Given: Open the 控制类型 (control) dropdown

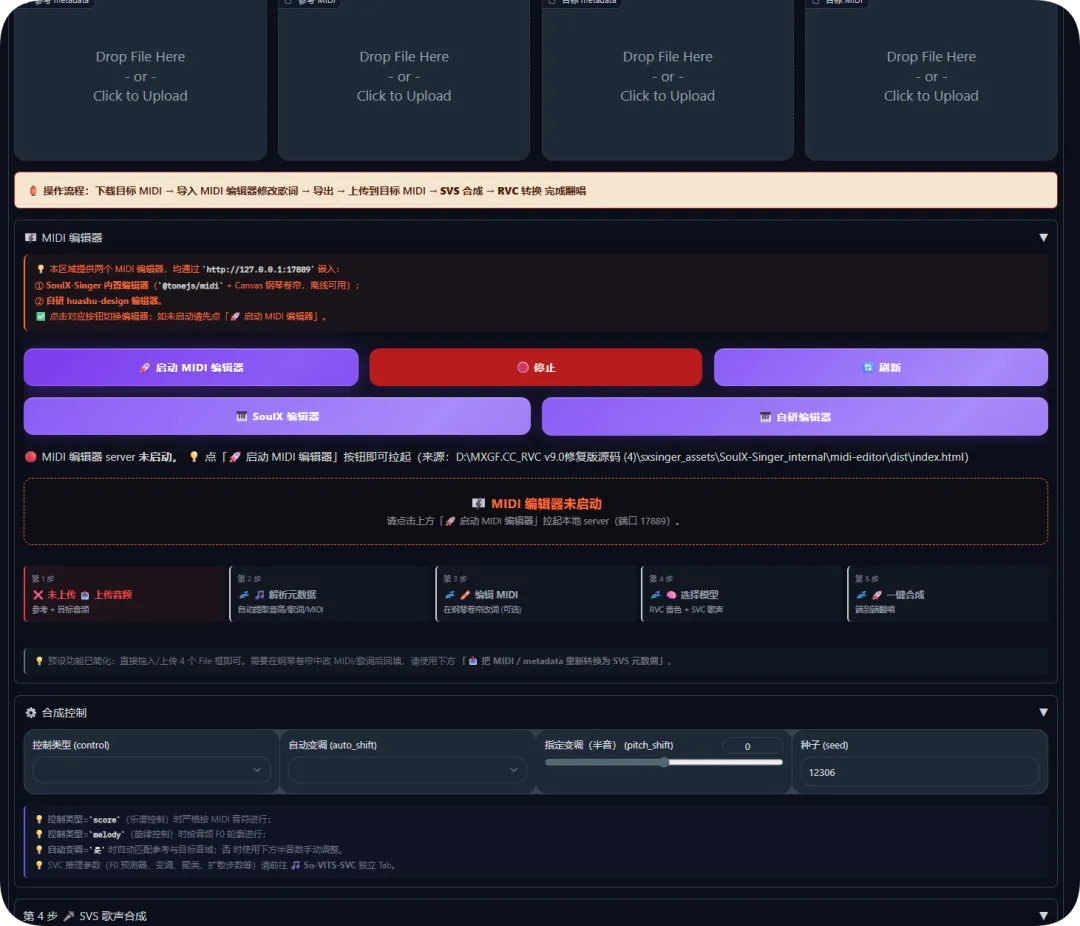Looking at the screenshot, I should [152, 770].
